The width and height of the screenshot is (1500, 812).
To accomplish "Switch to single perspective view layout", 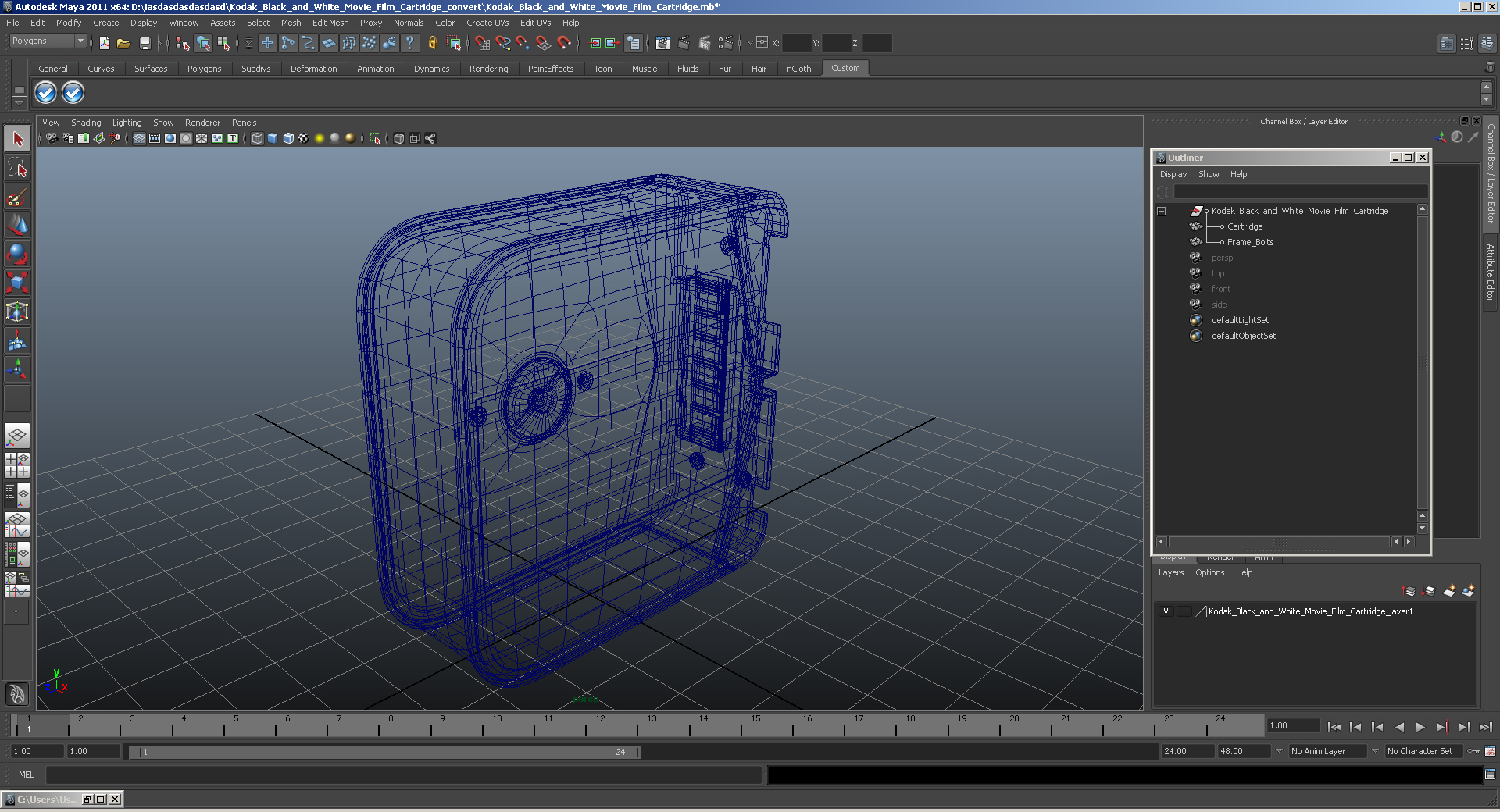I will (17, 436).
